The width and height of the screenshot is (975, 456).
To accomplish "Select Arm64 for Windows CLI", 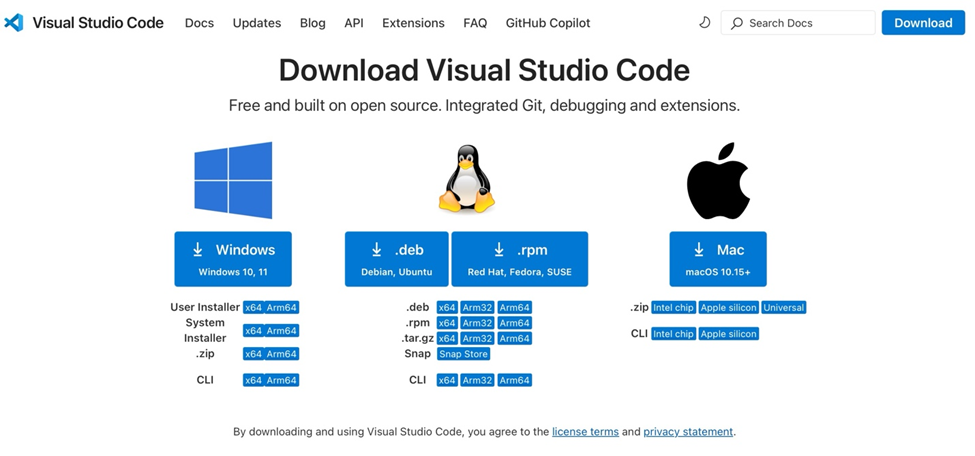I will point(282,380).
